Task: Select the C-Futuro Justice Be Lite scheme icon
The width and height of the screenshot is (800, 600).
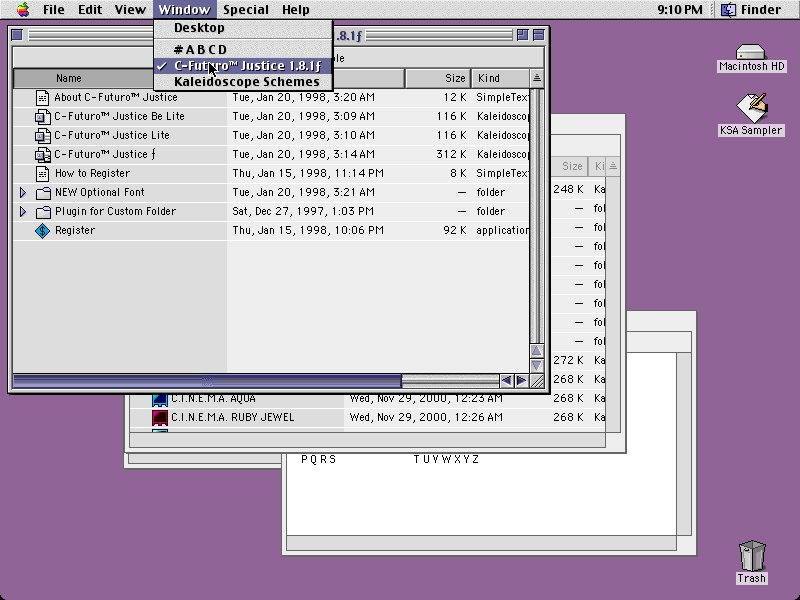Action: [42, 116]
